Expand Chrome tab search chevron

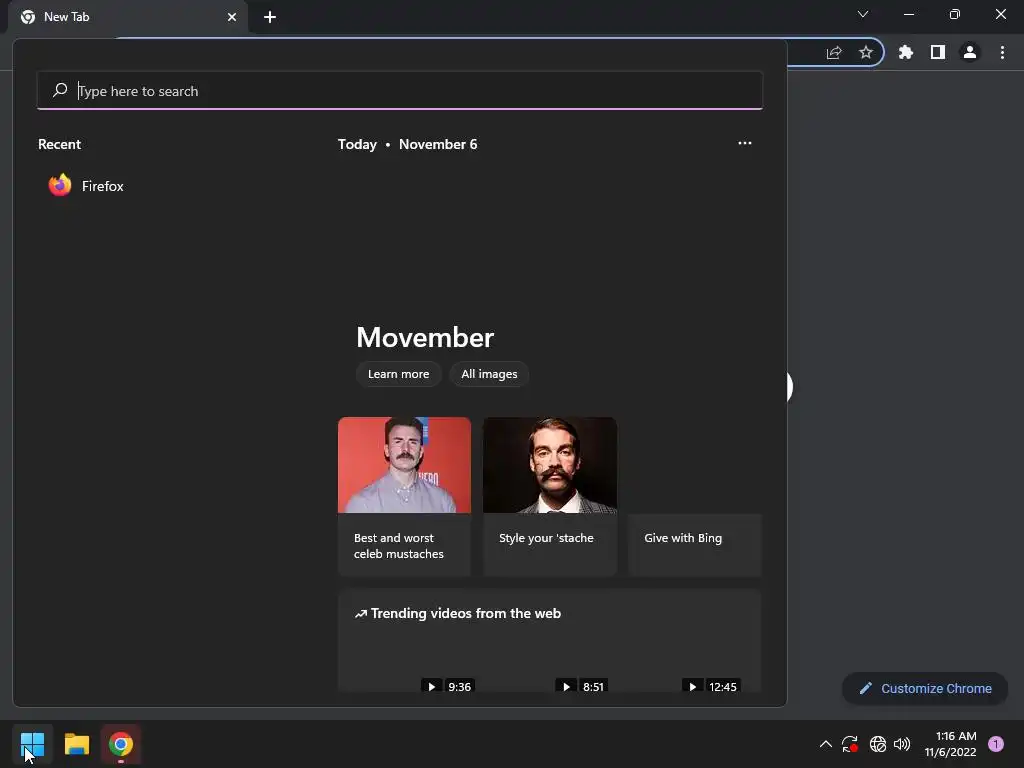pos(863,14)
